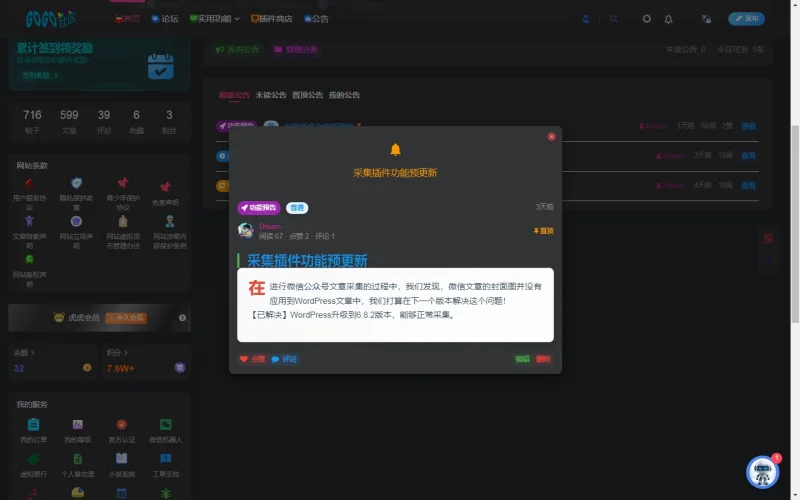The image size is (800, 500).
Task: Click the 评论 comment bubble icon
Action: 275,359
